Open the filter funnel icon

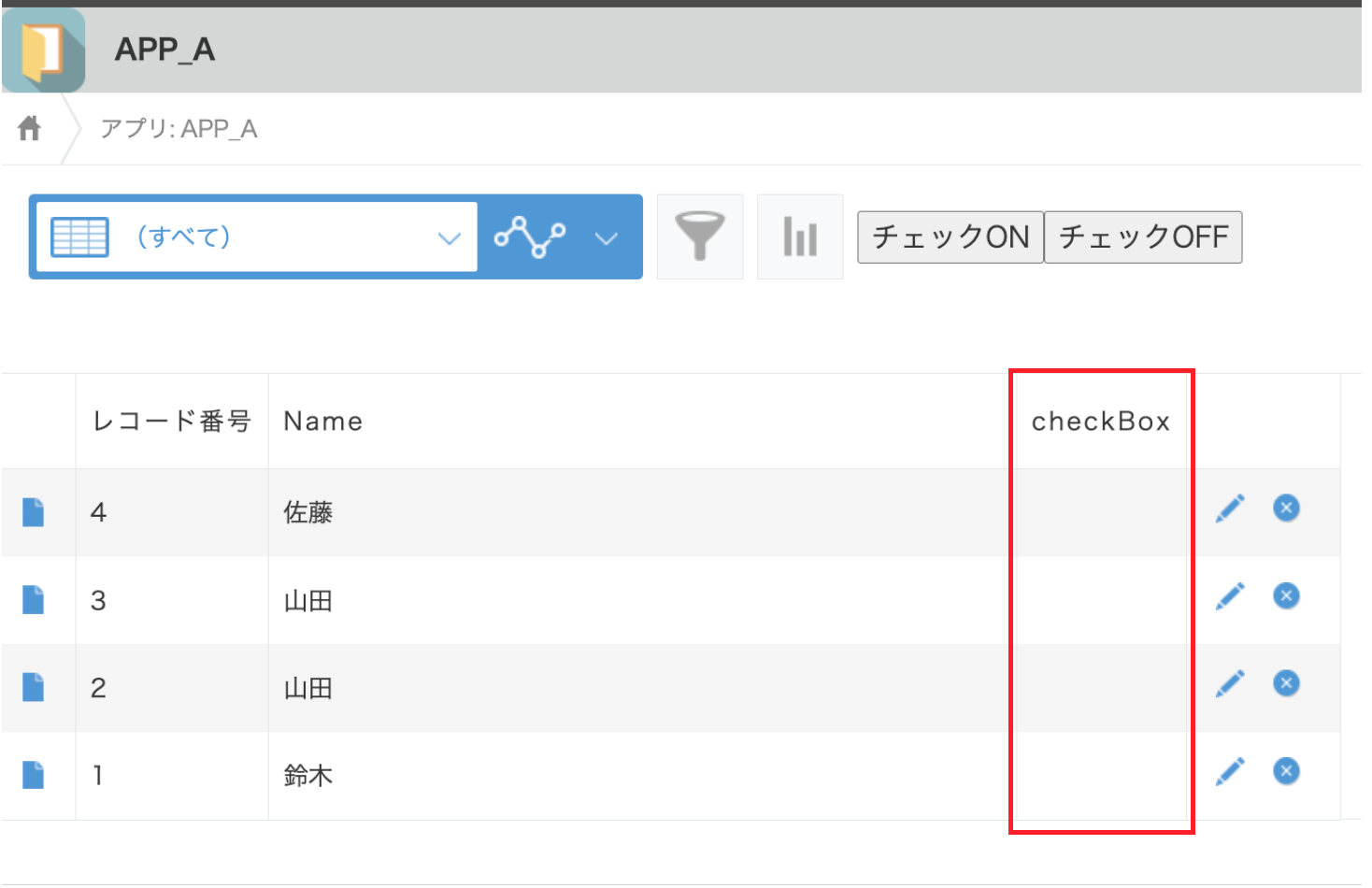click(x=700, y=236)
